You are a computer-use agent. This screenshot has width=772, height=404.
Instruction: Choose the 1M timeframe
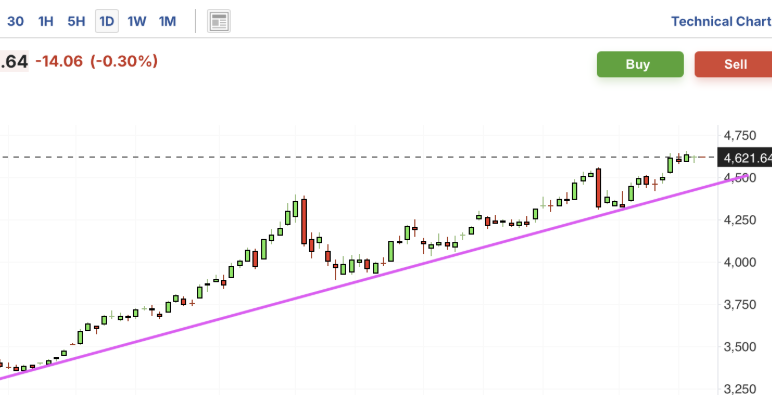[x=167, y=21]
